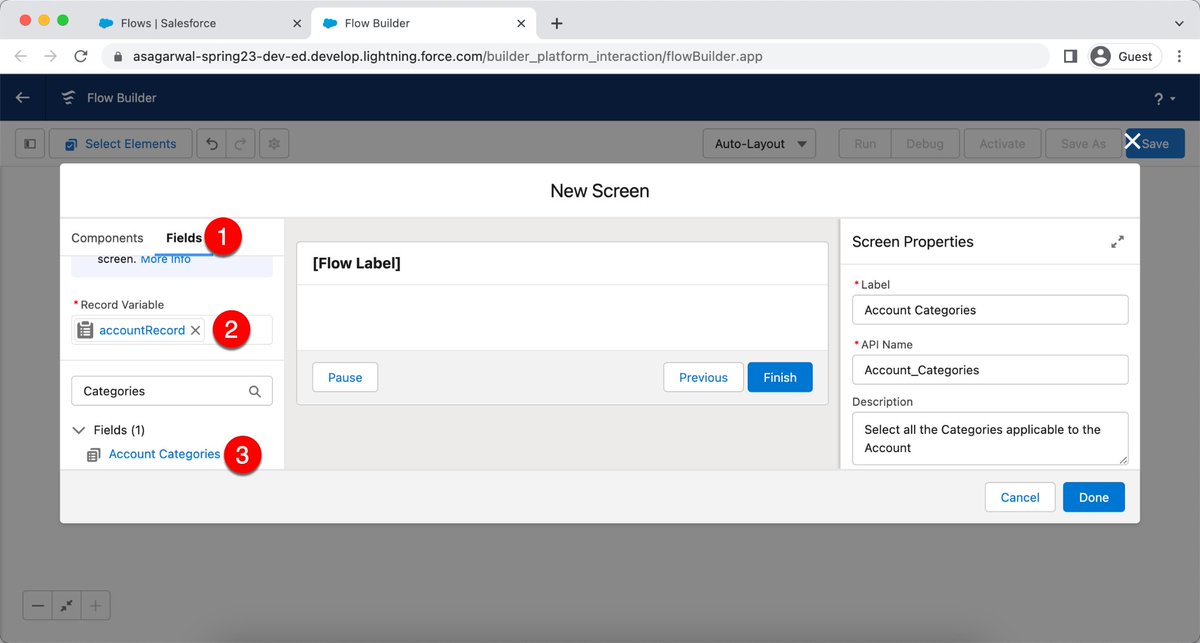This screenshot has height=643, width=1200.
Task: Remove the accountRecord variable pill
Action: click(196, 330)
